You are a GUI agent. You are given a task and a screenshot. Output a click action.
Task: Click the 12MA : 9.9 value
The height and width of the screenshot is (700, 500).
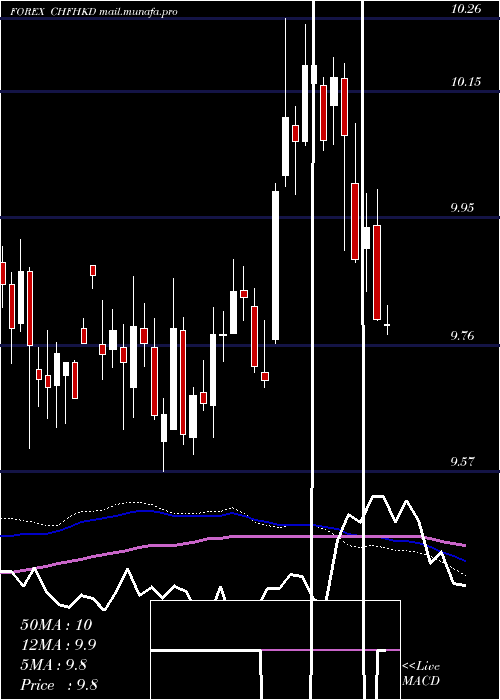pyautogui.click(x=58, y=645)
